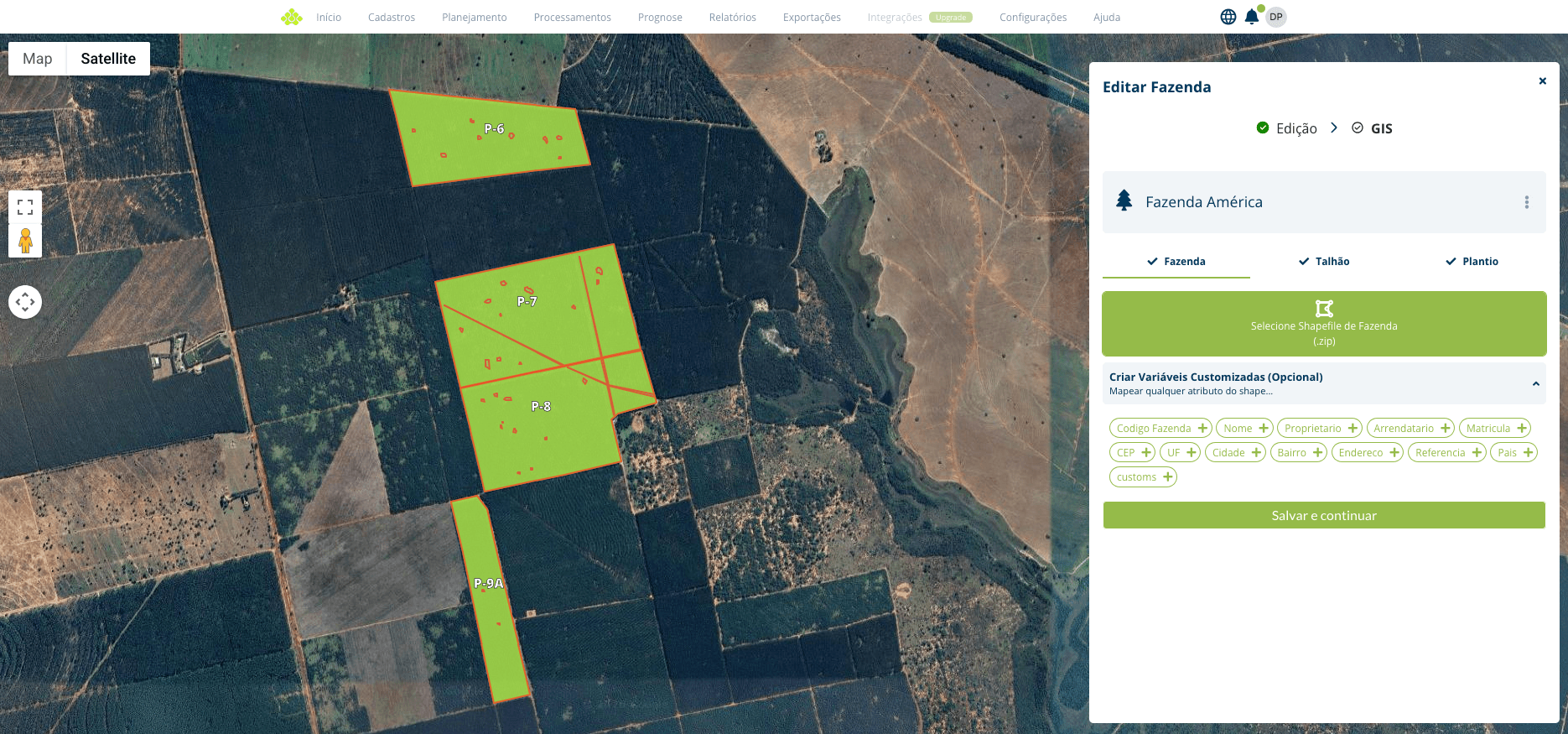
Task: Add the Proprietario variable chip
Action: click(1320, 428)
